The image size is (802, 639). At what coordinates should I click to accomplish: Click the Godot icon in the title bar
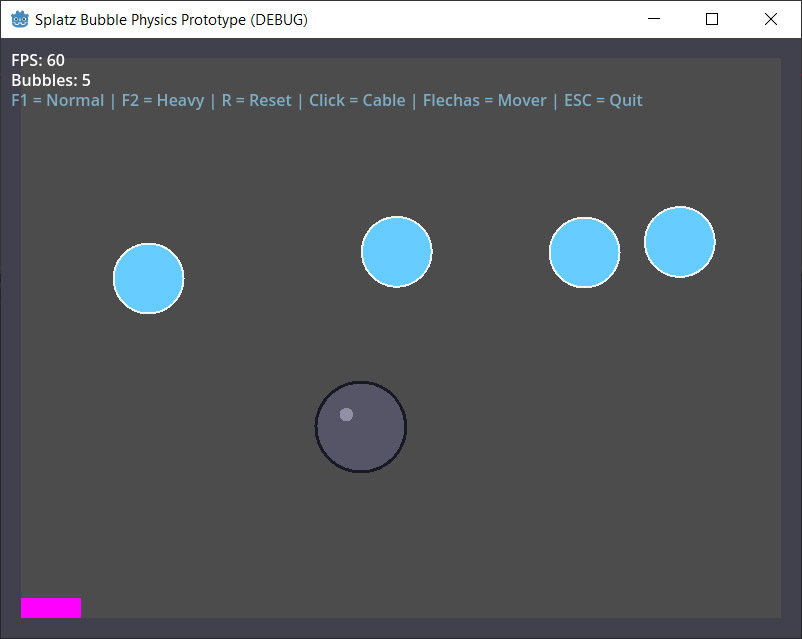click(20, 19)
